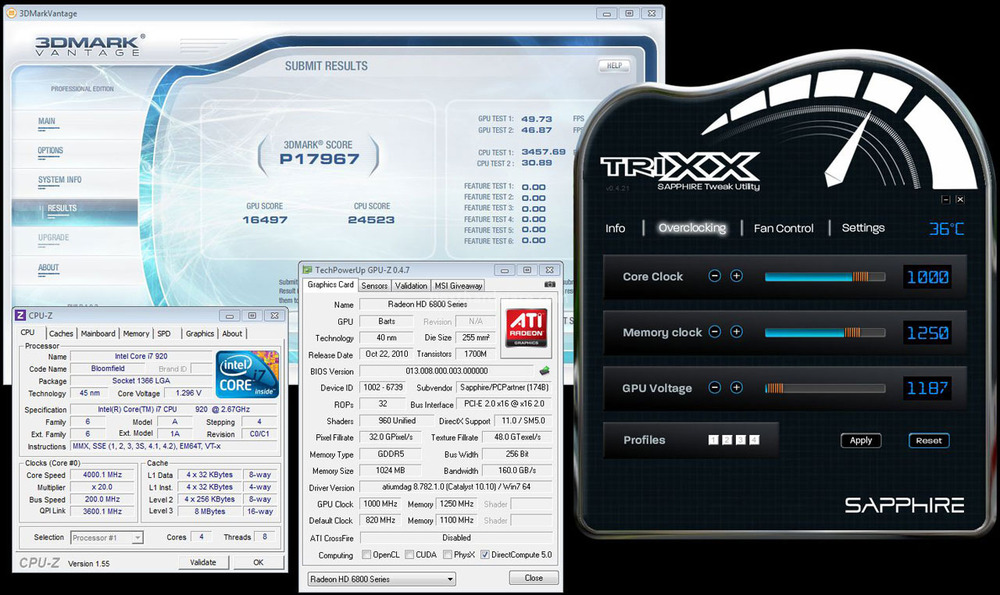Raise GPU Voltage using the plus button
The width and height of the screenshot is (1000, 595).
point(737,388)
